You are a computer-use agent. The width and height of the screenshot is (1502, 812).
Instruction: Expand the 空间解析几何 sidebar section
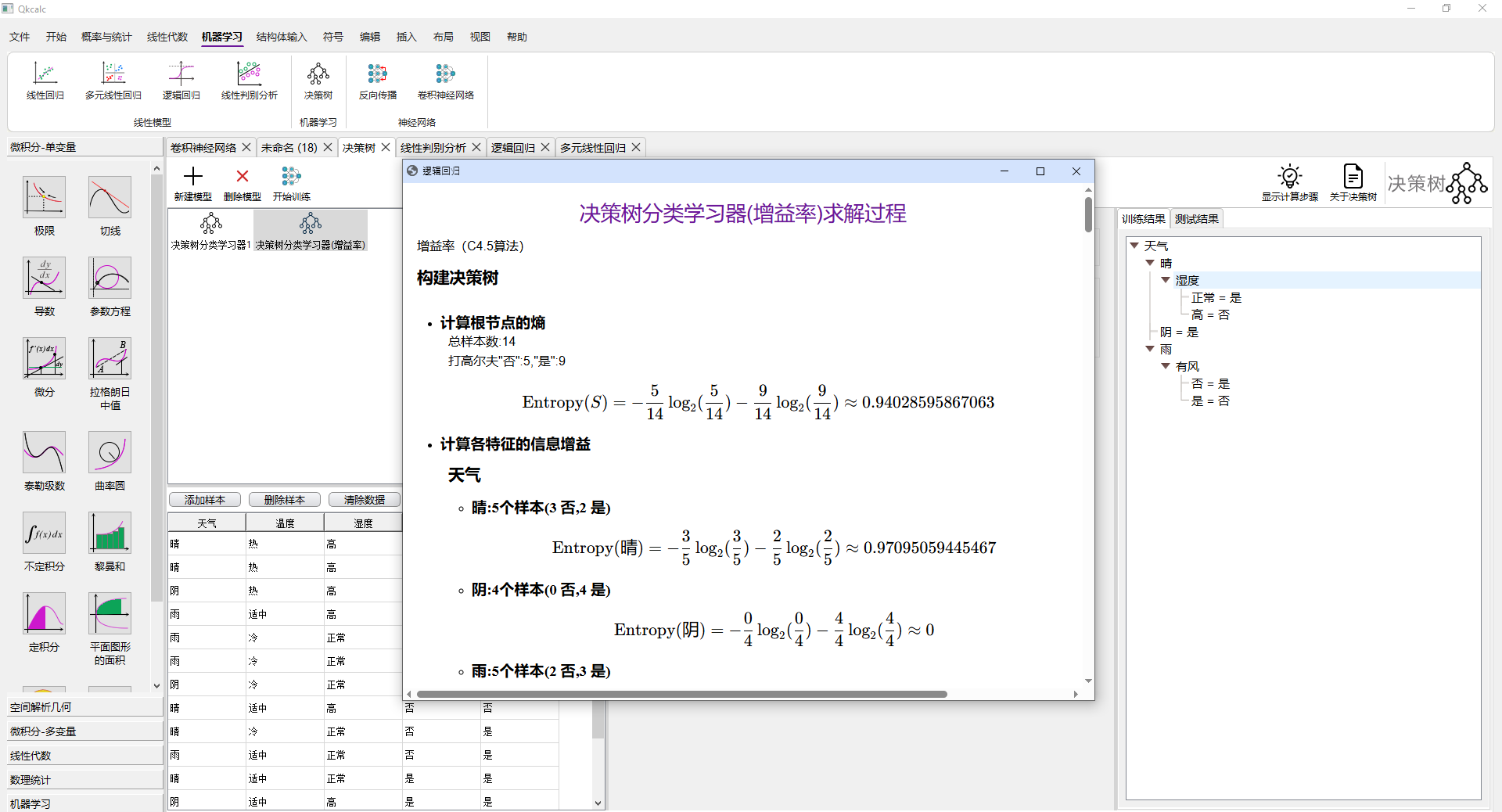click(x=84, y=707)
